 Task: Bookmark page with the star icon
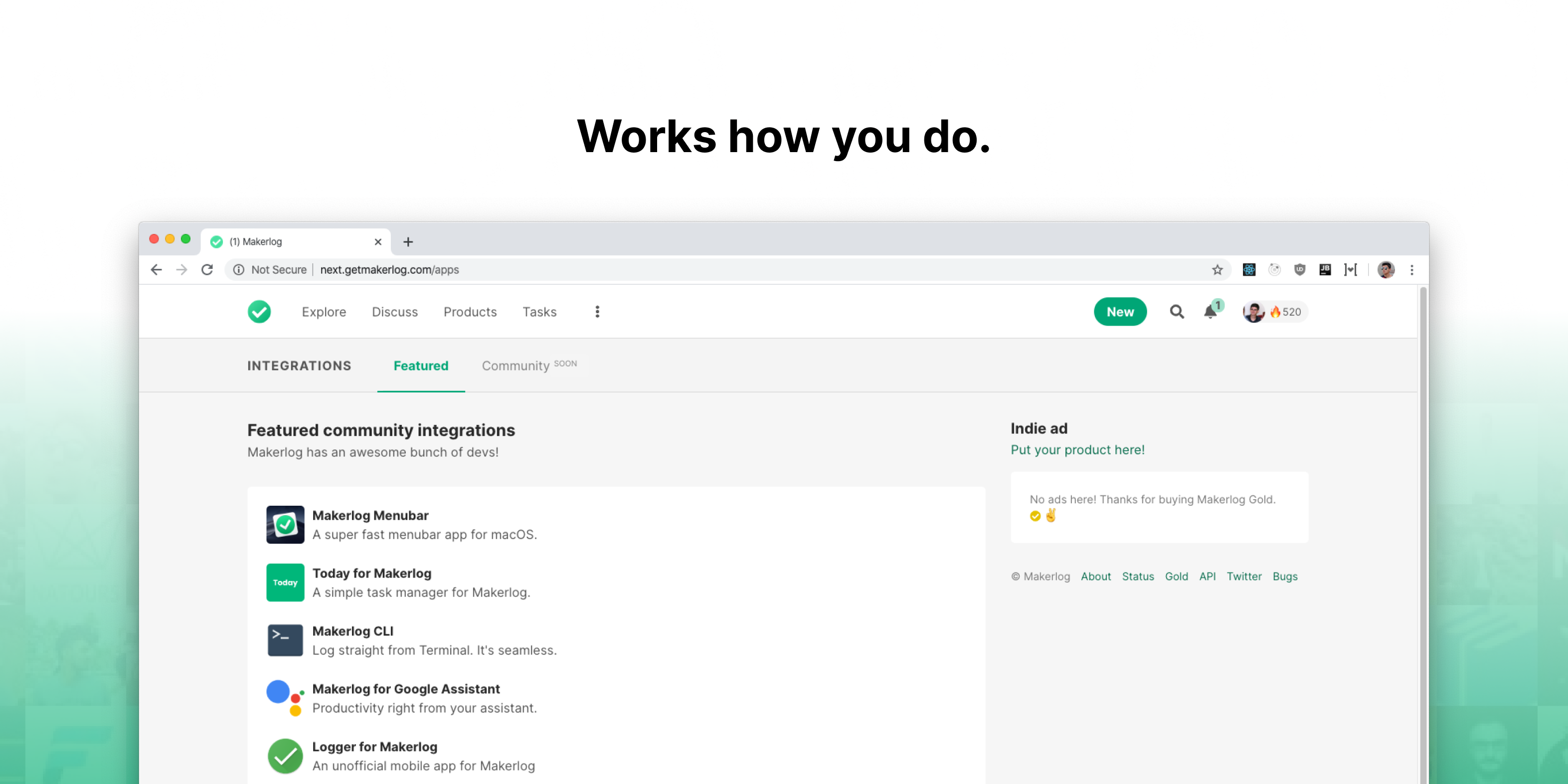pyautogui.click(x=1217, y=270)
